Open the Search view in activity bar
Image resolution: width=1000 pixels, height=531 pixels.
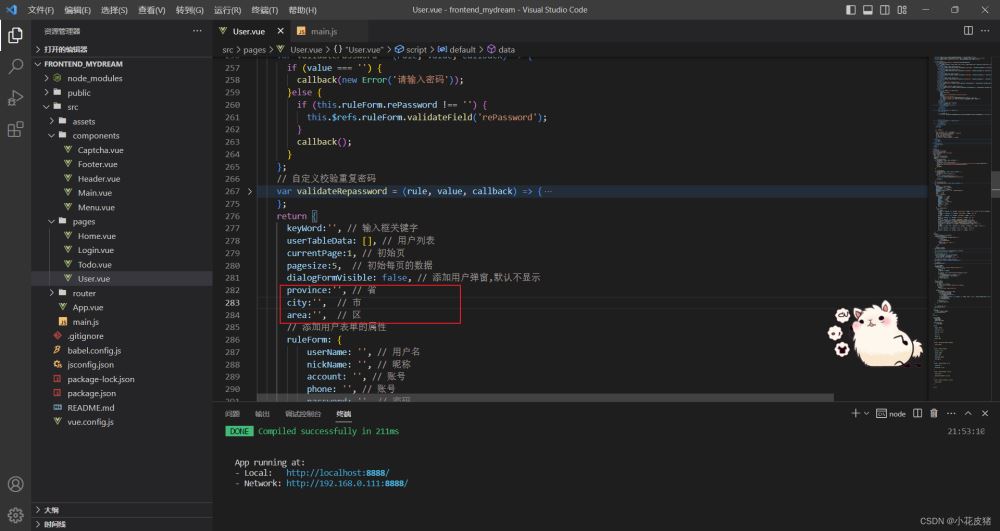(15, 67)
